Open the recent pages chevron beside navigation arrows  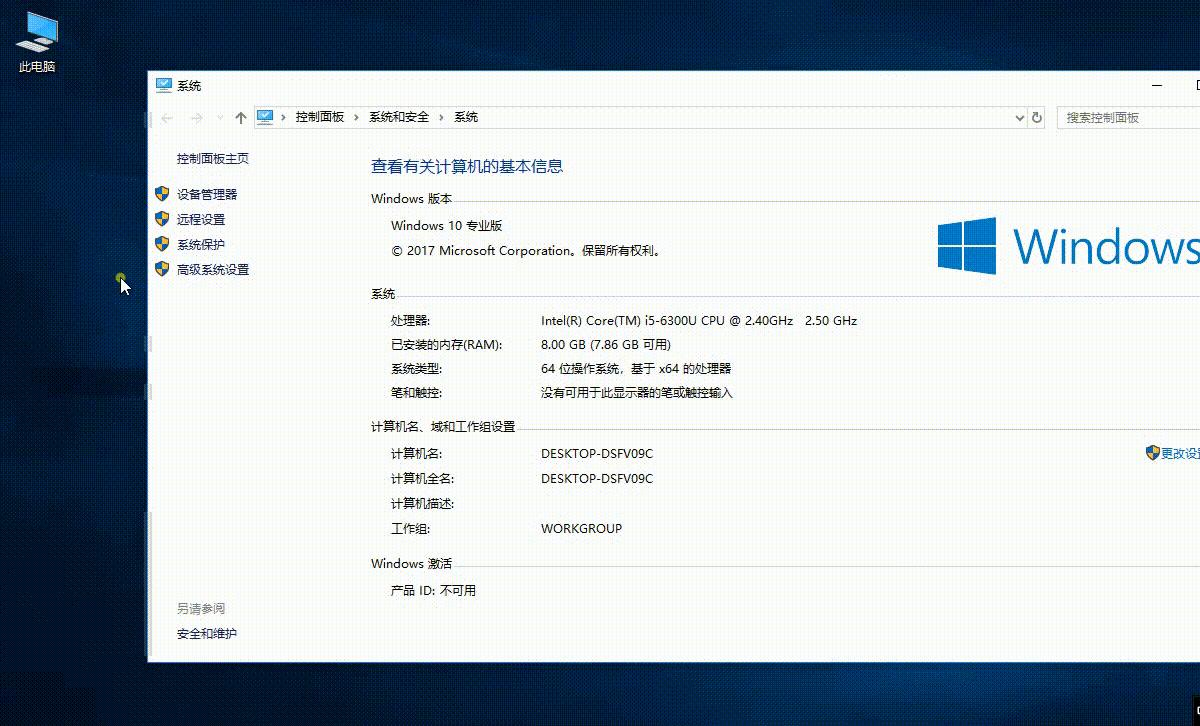[x=217, y=117]
